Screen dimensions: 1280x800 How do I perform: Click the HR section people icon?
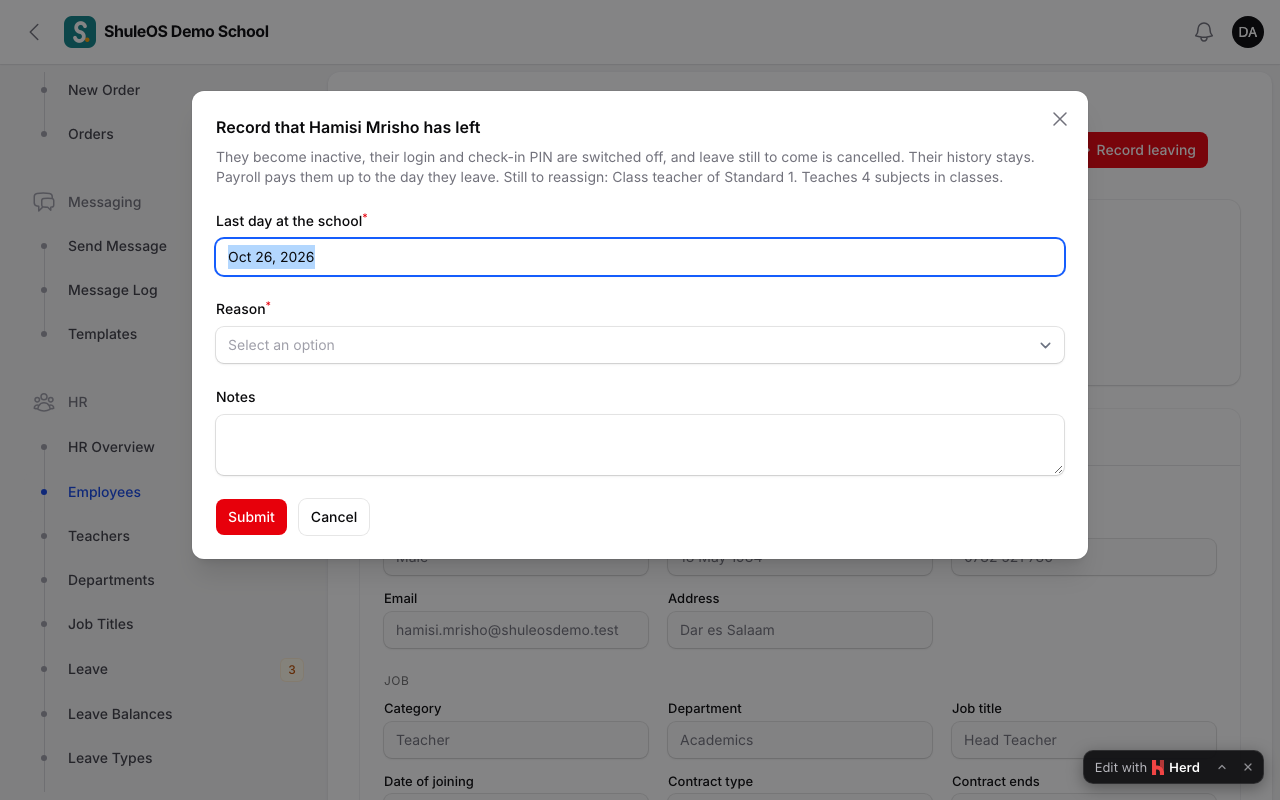tap(44, 402)
